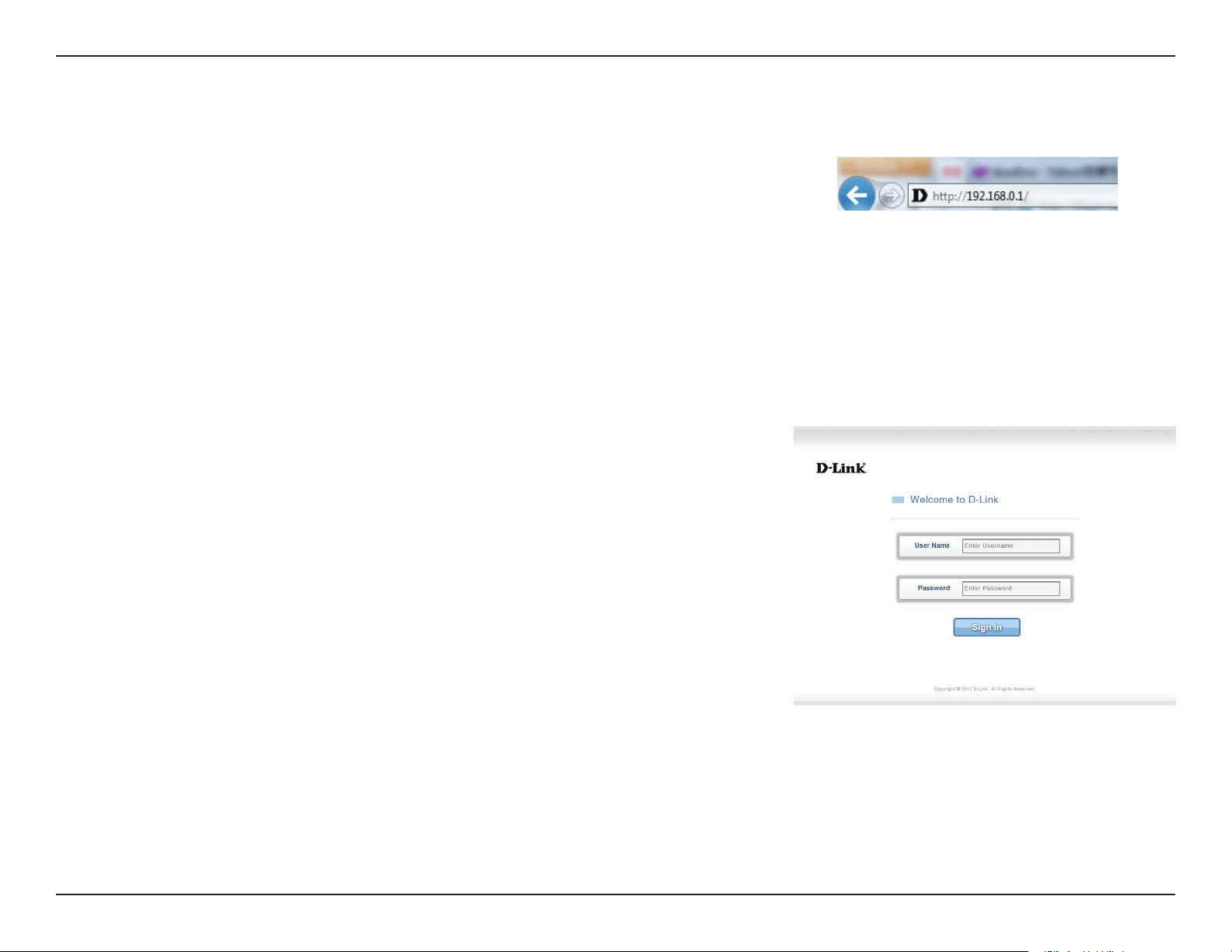Click the Sign in button

coord(986,627)
